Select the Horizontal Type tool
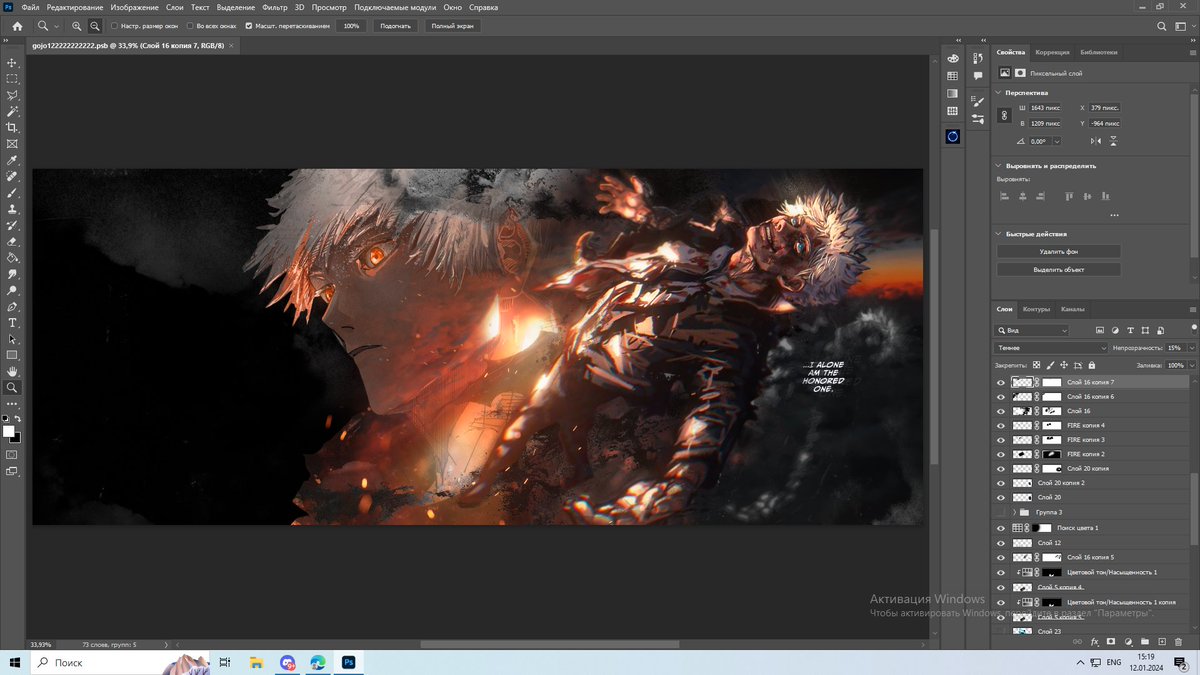The width and height of the screenshot is (1200, 675). [x=12, y=322]
